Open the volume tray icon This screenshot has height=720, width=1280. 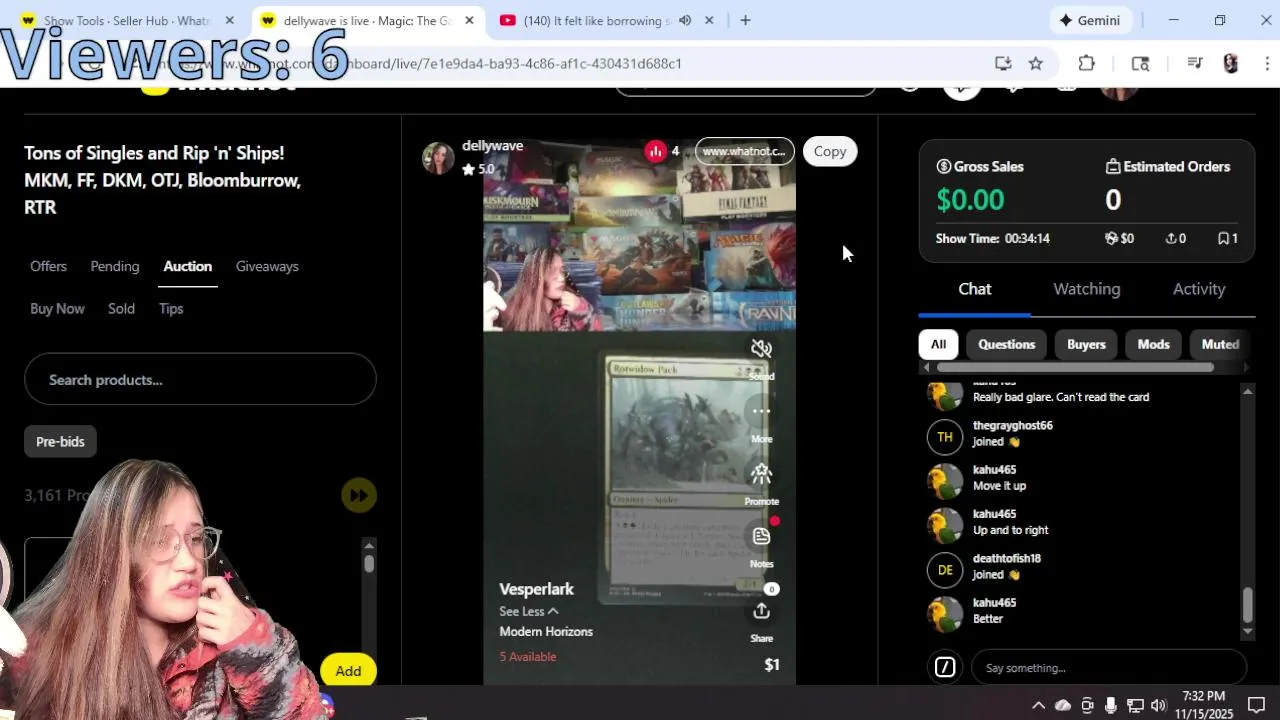coord(1158,705)
